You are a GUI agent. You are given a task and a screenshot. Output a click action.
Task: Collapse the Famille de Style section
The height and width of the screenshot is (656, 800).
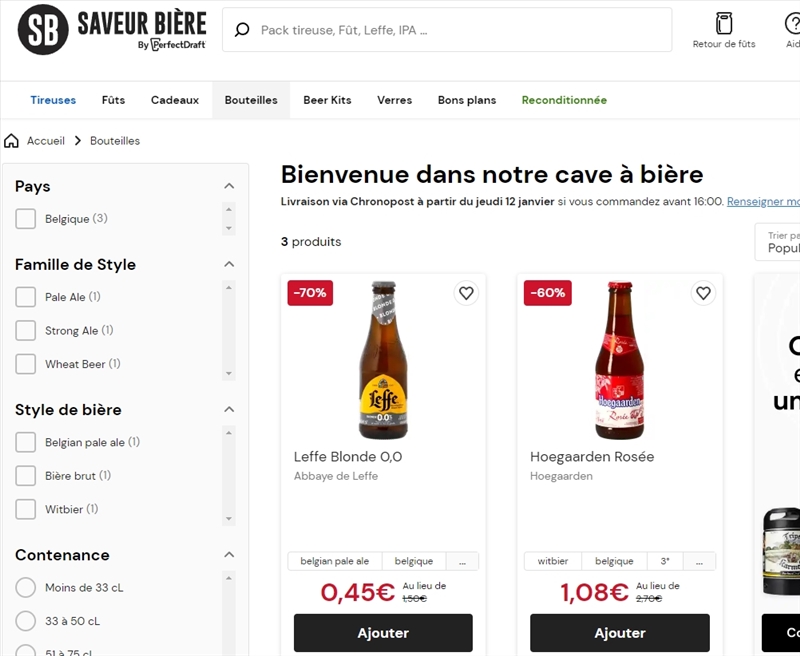(229, 263)
